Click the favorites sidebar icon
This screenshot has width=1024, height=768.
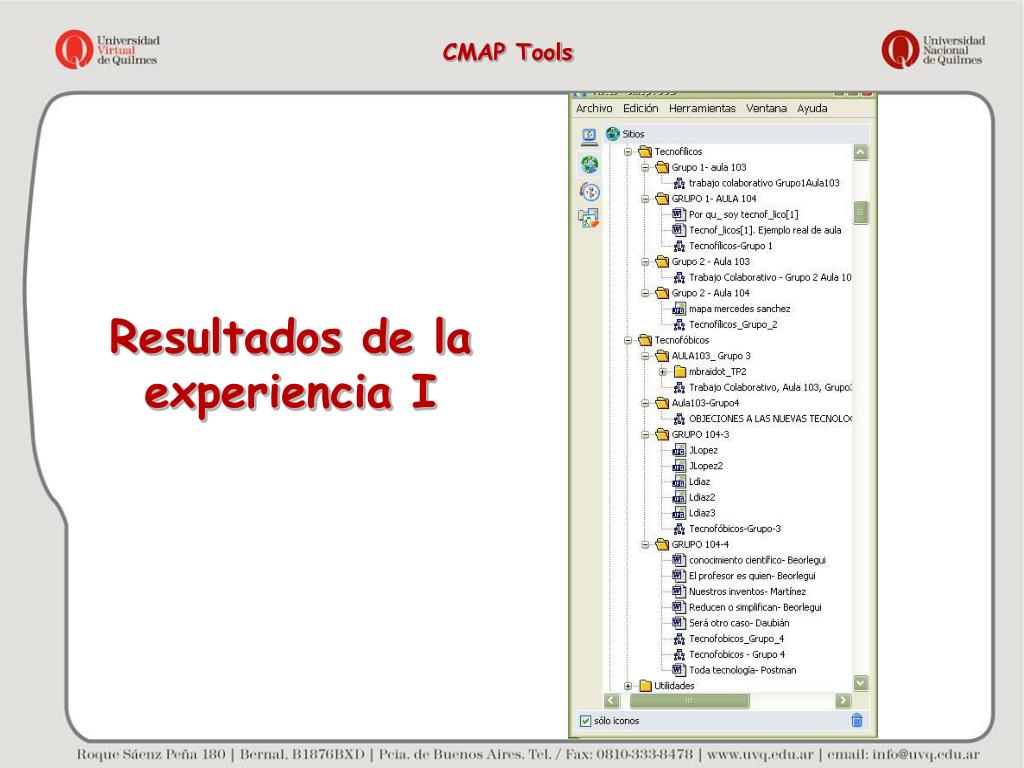tap(589, 218)
